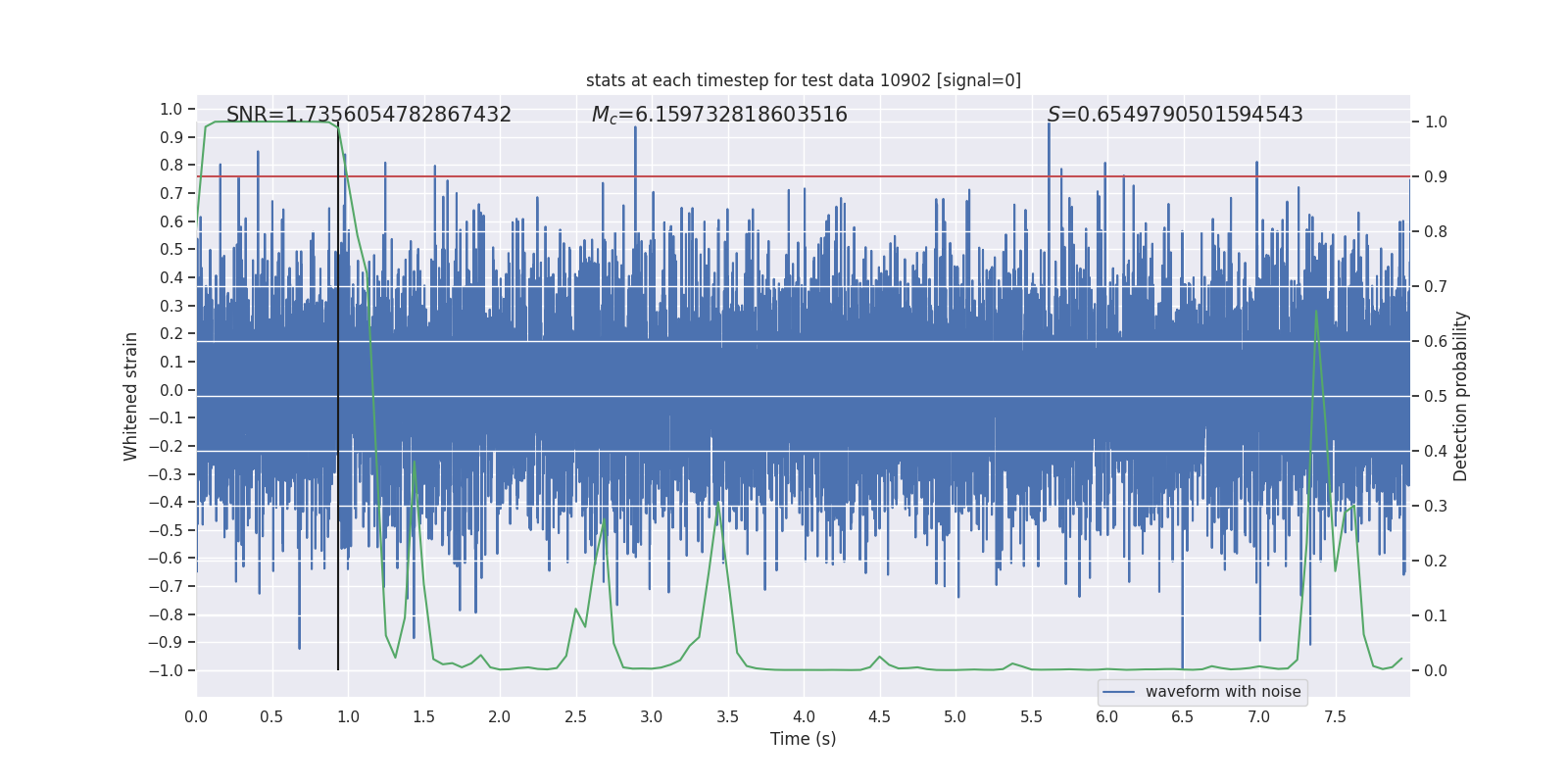Click the 0.6 tick on the Whitened strain axis

tap(171, 221)
